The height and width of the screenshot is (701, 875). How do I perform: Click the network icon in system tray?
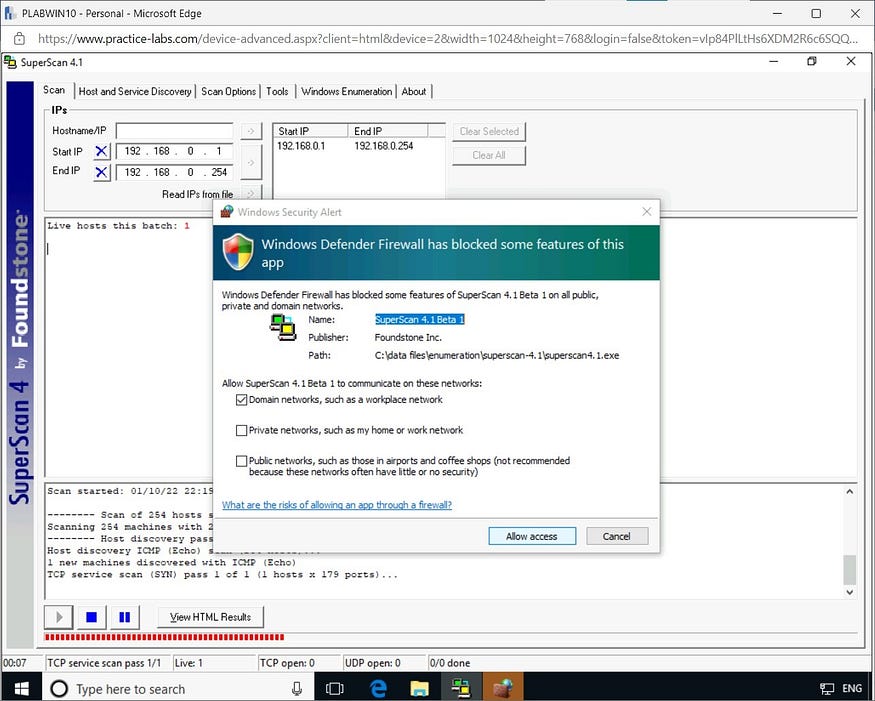click(827, 689)
